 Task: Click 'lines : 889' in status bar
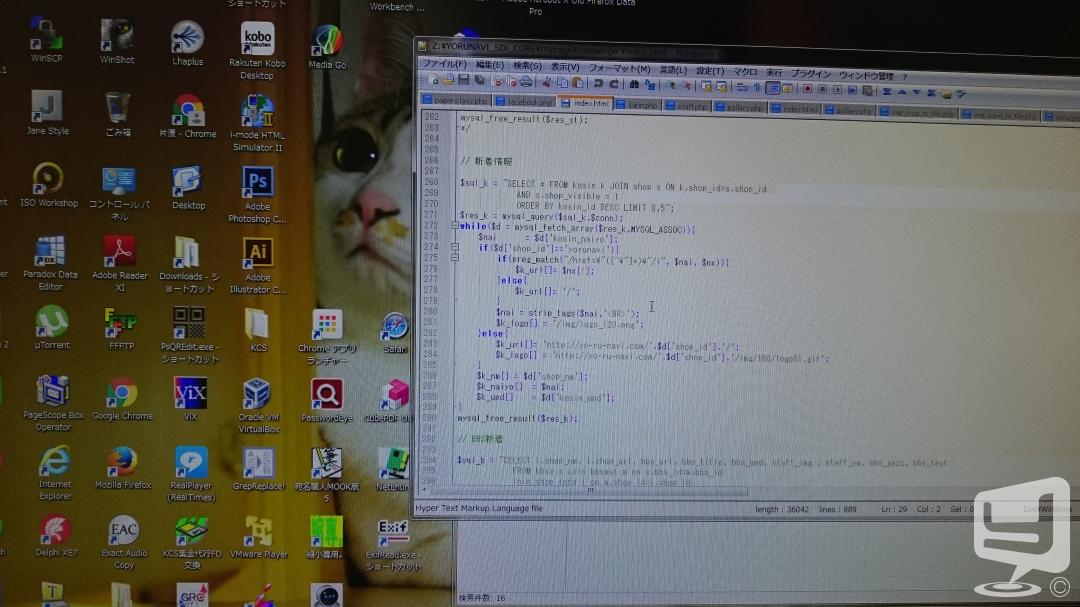[x=838, y=509]
